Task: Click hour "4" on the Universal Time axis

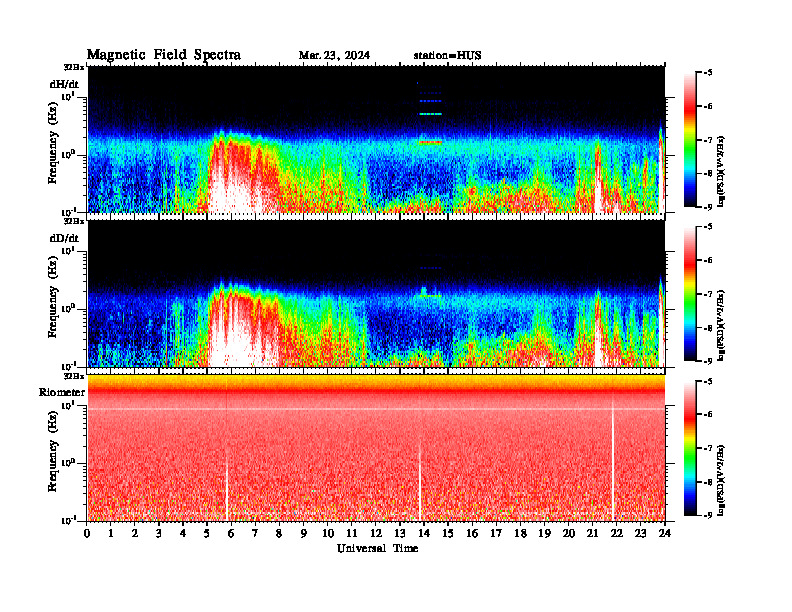Action: [183, 533]
